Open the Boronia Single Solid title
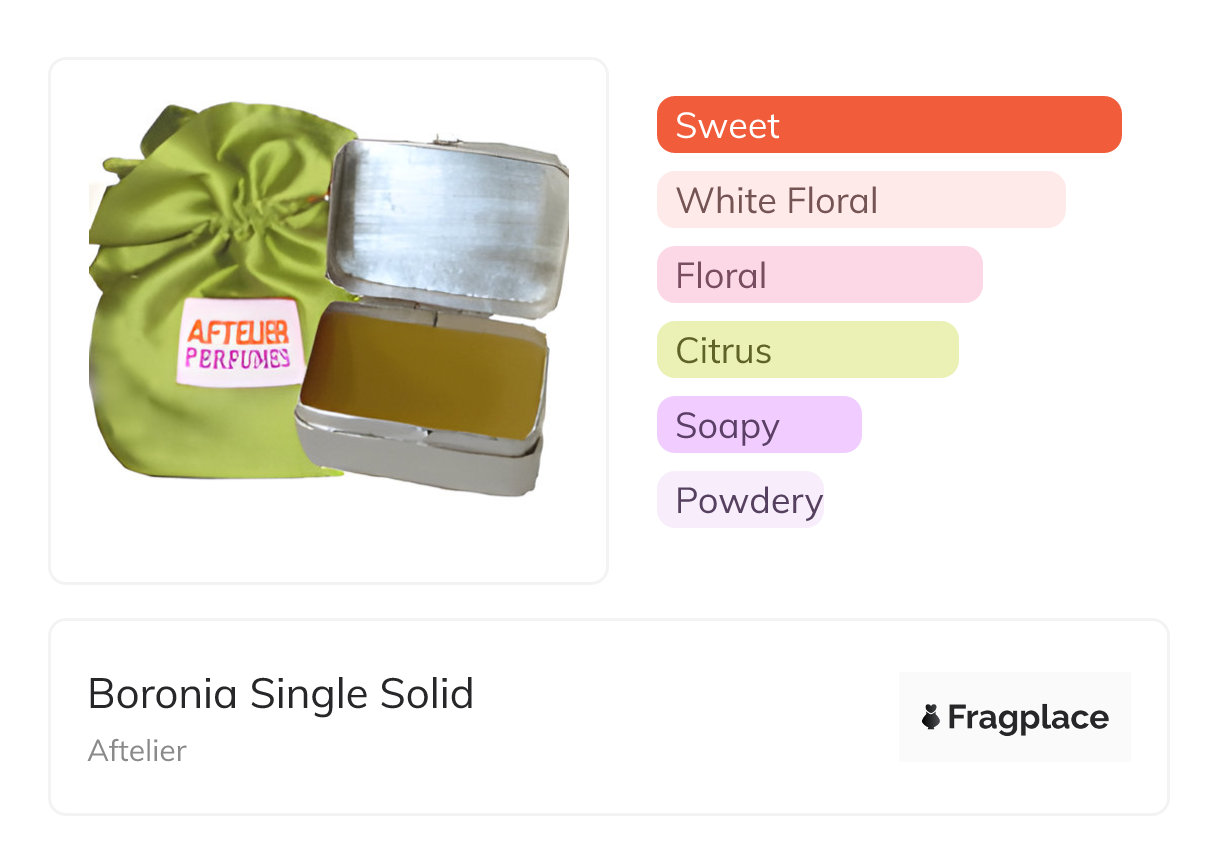This screenshot has height=864, width=1218. click(280, 694)
